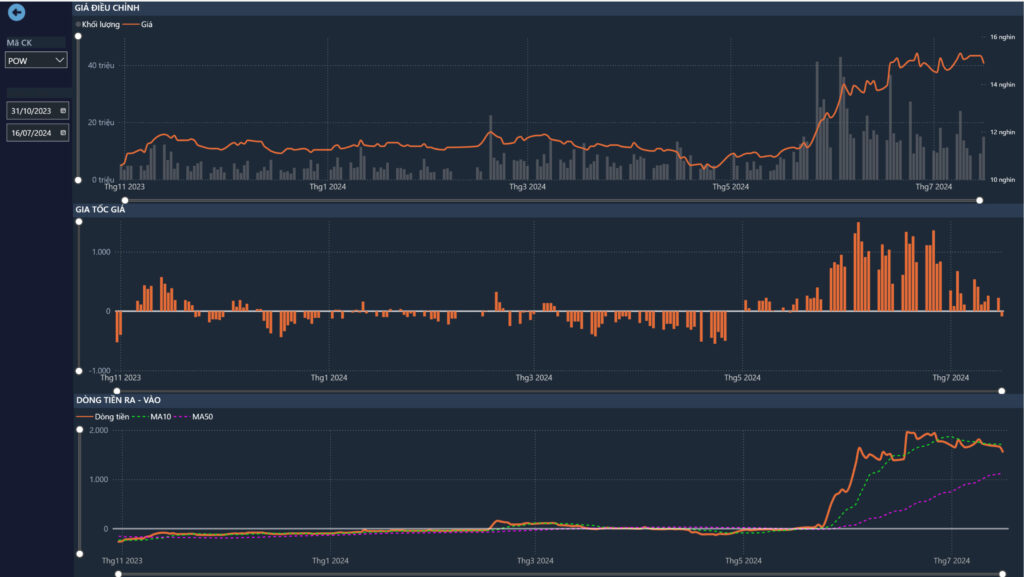Click the 16/07/2024 end date field
Viewport: 1024px width, 577px height.
click(x=31, y=132)
